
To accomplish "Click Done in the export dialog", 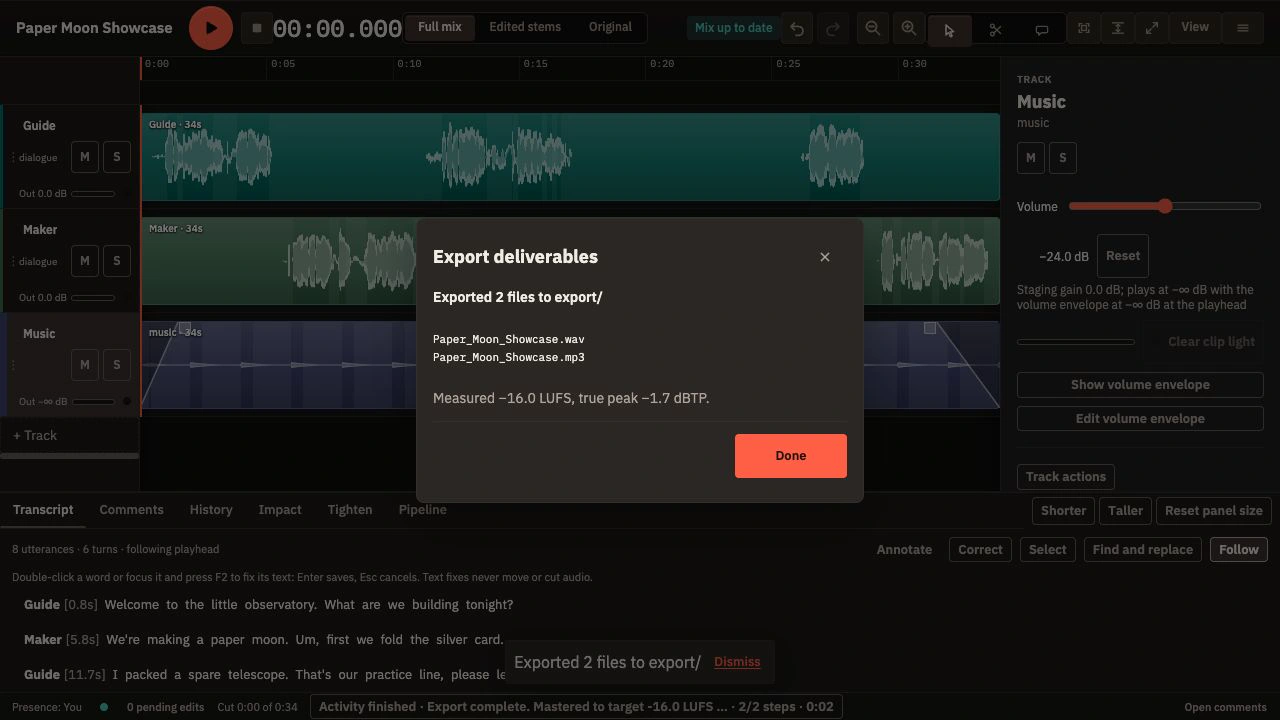I will tap(791, 456).
